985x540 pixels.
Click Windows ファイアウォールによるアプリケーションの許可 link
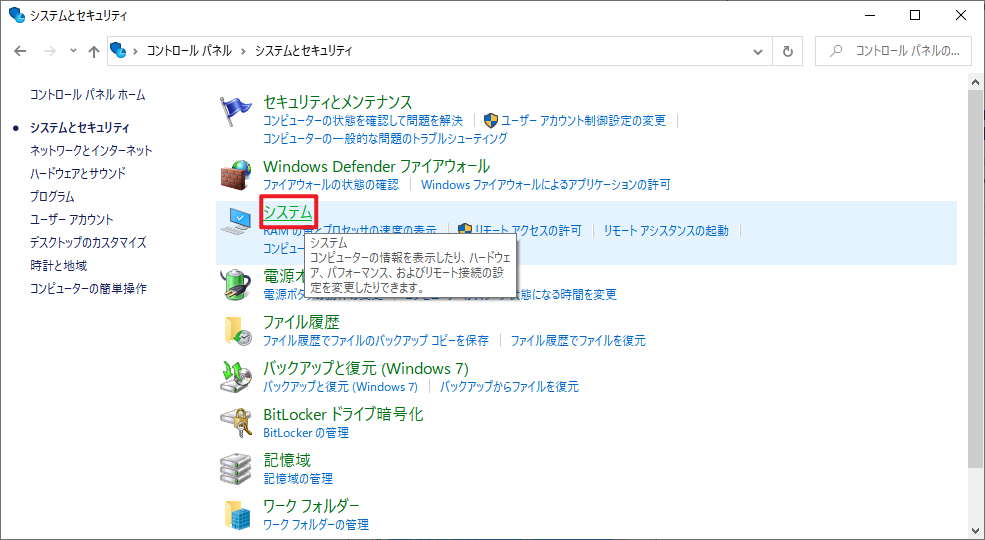click(546, 185)
